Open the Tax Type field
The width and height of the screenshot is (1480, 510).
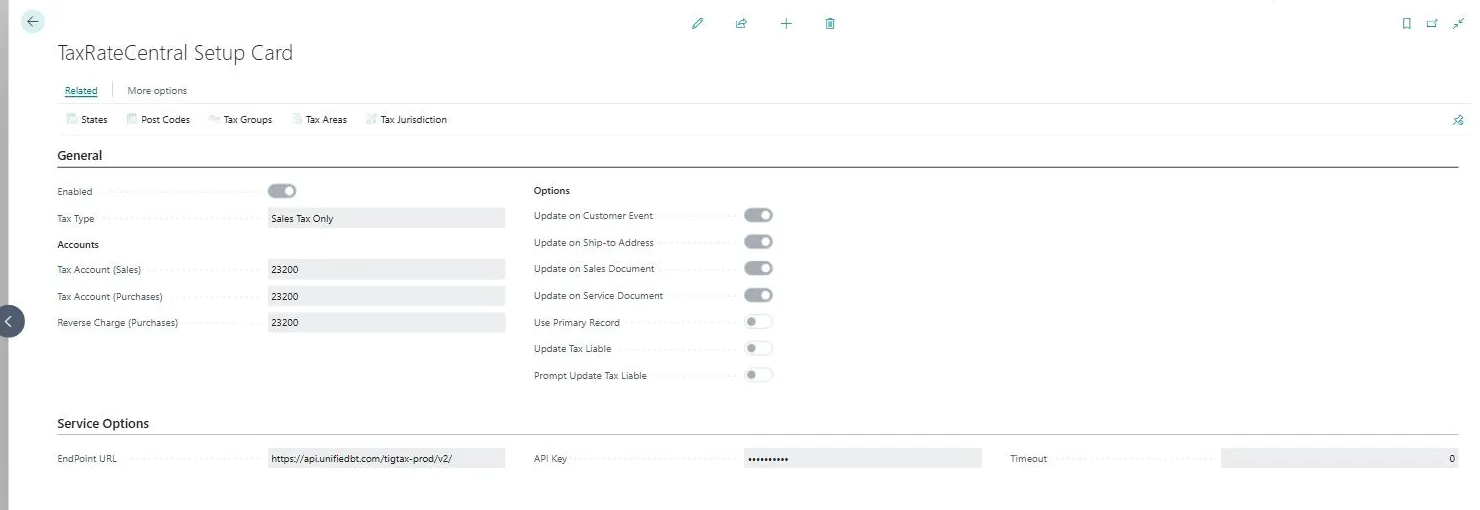coord(386,218)
